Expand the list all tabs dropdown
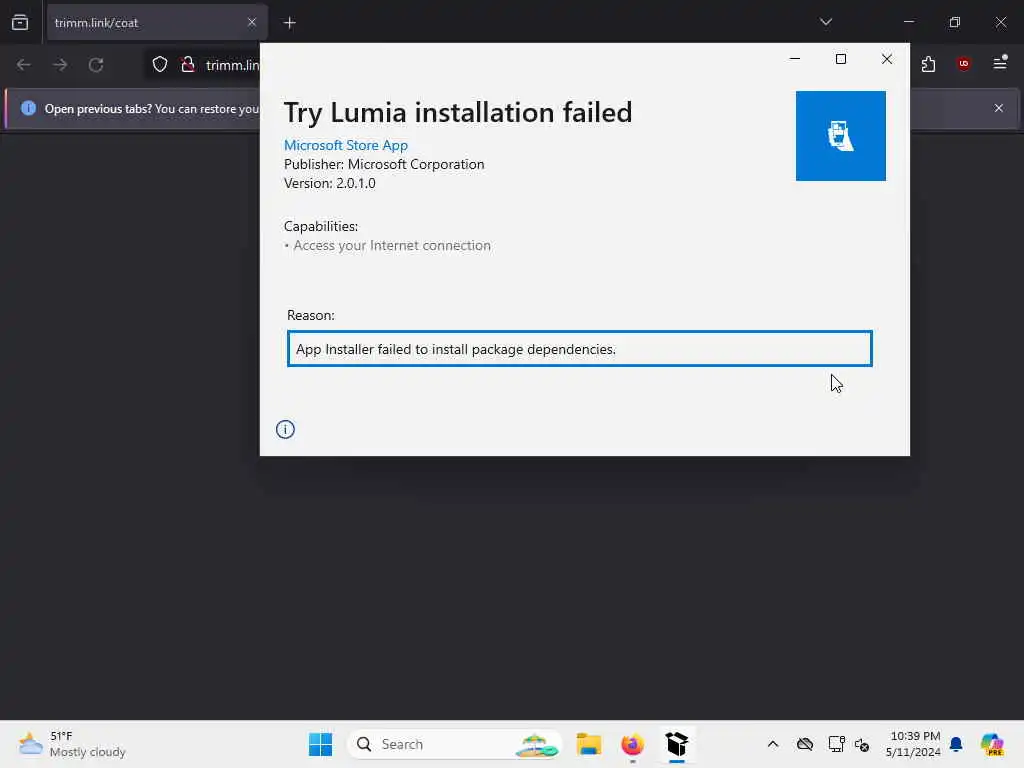This screenshot has width=1024, height=768. click(825, 22)
